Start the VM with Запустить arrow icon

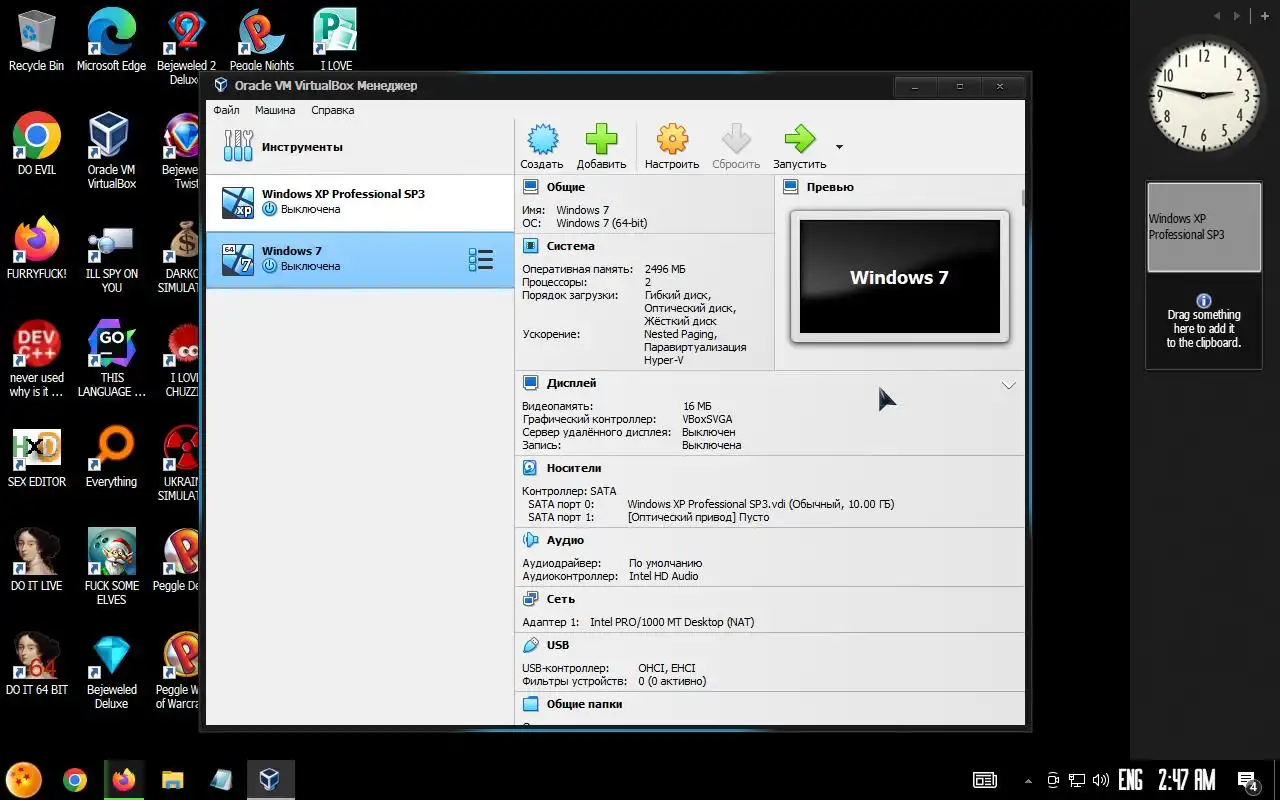[x=799, y=146]
